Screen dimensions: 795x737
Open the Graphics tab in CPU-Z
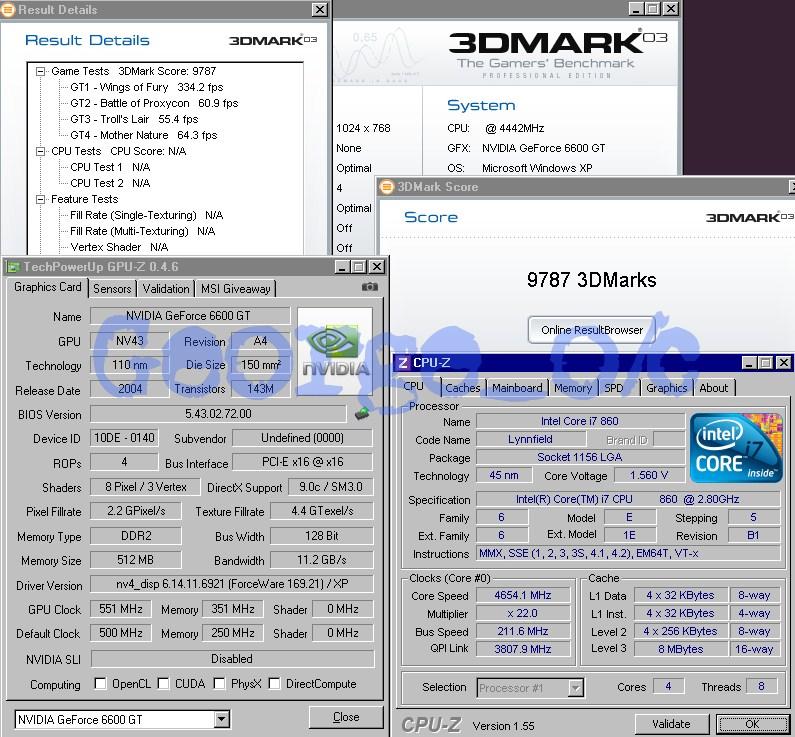coord(667,388)
